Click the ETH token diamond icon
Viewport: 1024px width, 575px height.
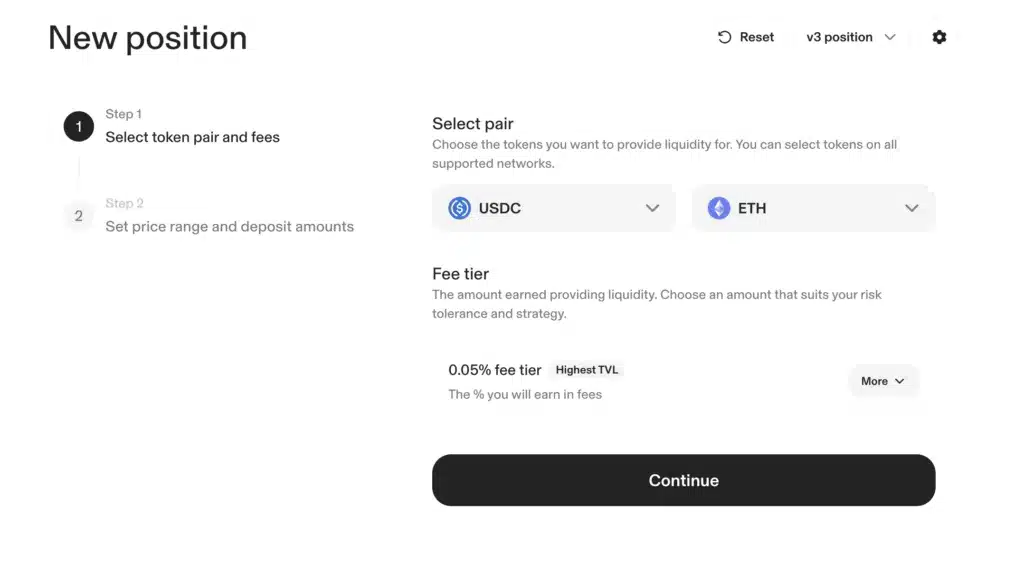[x=718, y=208]
